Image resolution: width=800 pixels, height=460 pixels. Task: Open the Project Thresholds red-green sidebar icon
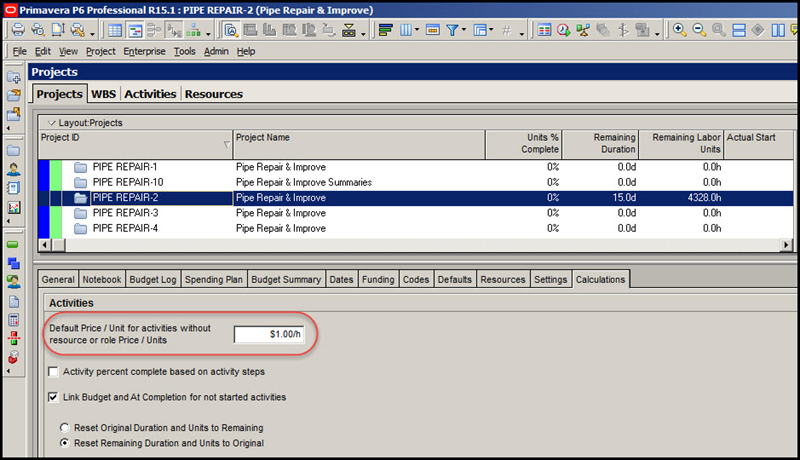14,338
